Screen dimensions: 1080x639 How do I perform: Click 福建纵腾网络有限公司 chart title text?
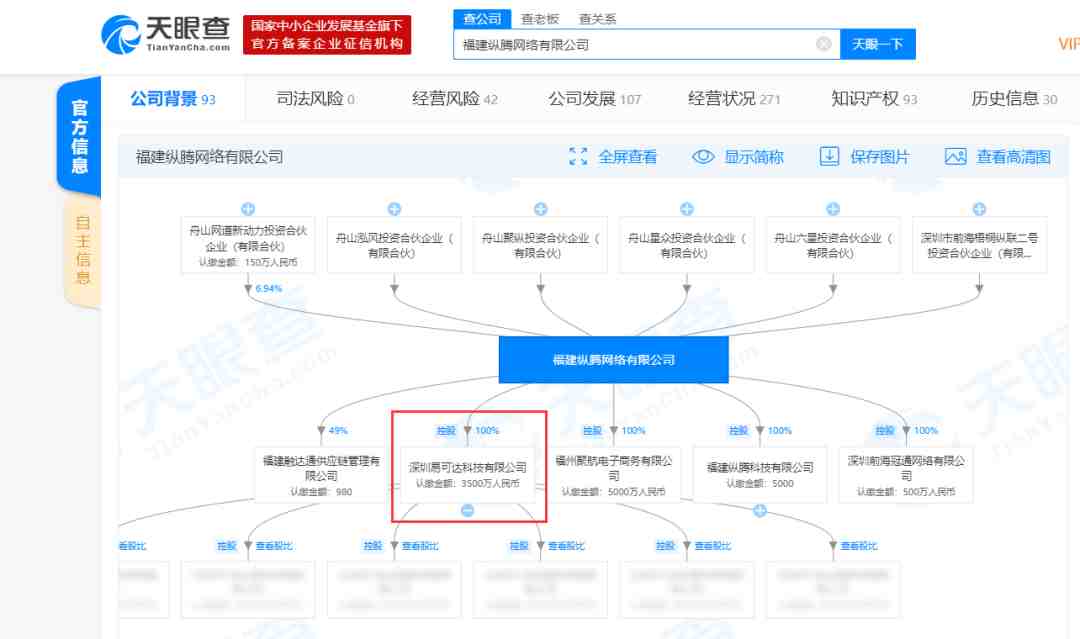click(209, 157)
